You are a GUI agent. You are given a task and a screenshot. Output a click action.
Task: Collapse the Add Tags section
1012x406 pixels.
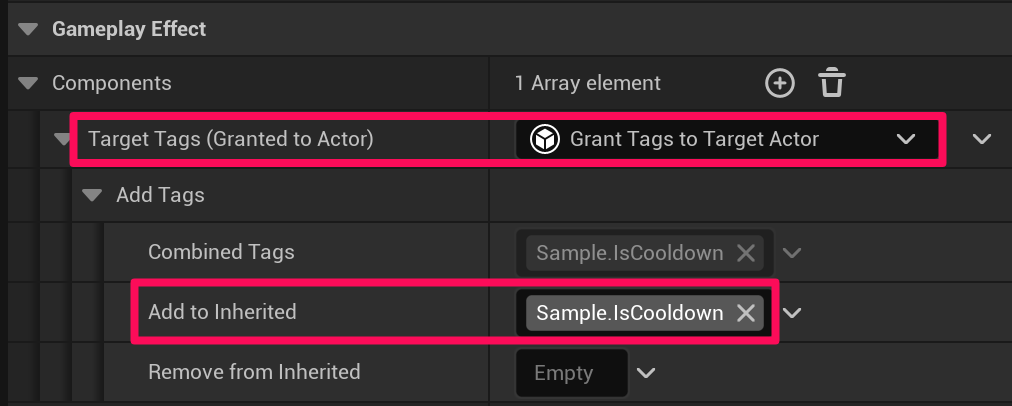[x=93, y=195]
